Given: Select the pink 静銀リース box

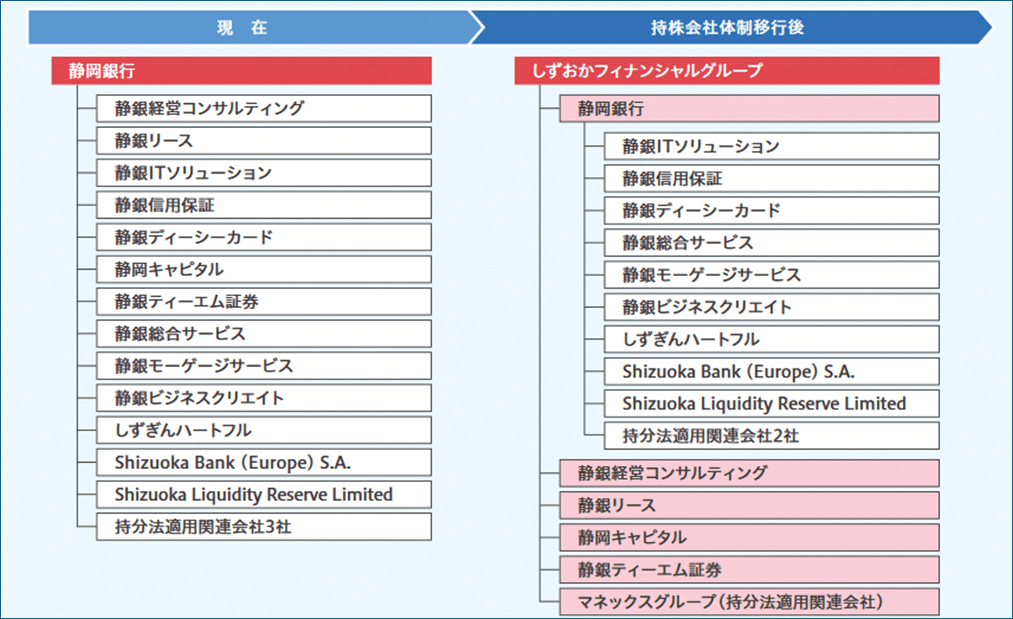Looking at the screenshot, I should 749,505.
